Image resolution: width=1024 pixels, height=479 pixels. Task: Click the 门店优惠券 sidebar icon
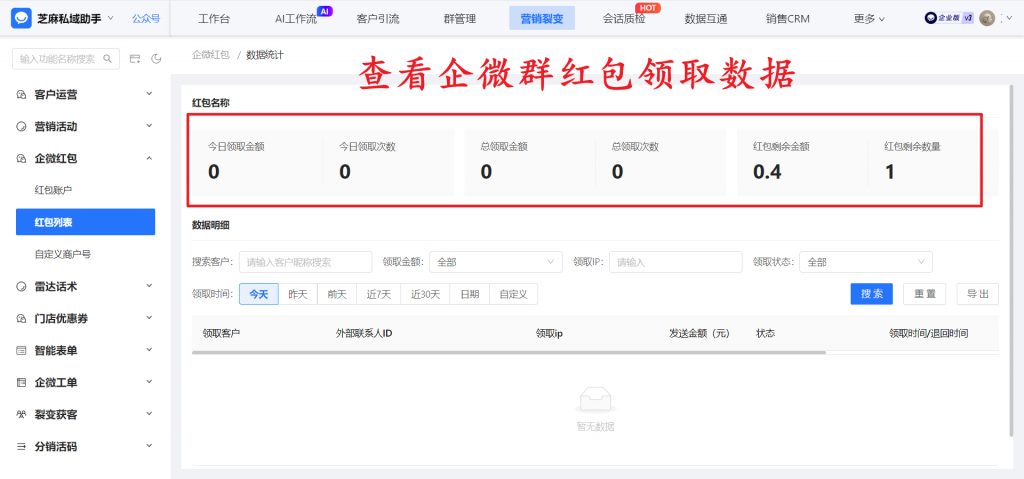point(22,318)
